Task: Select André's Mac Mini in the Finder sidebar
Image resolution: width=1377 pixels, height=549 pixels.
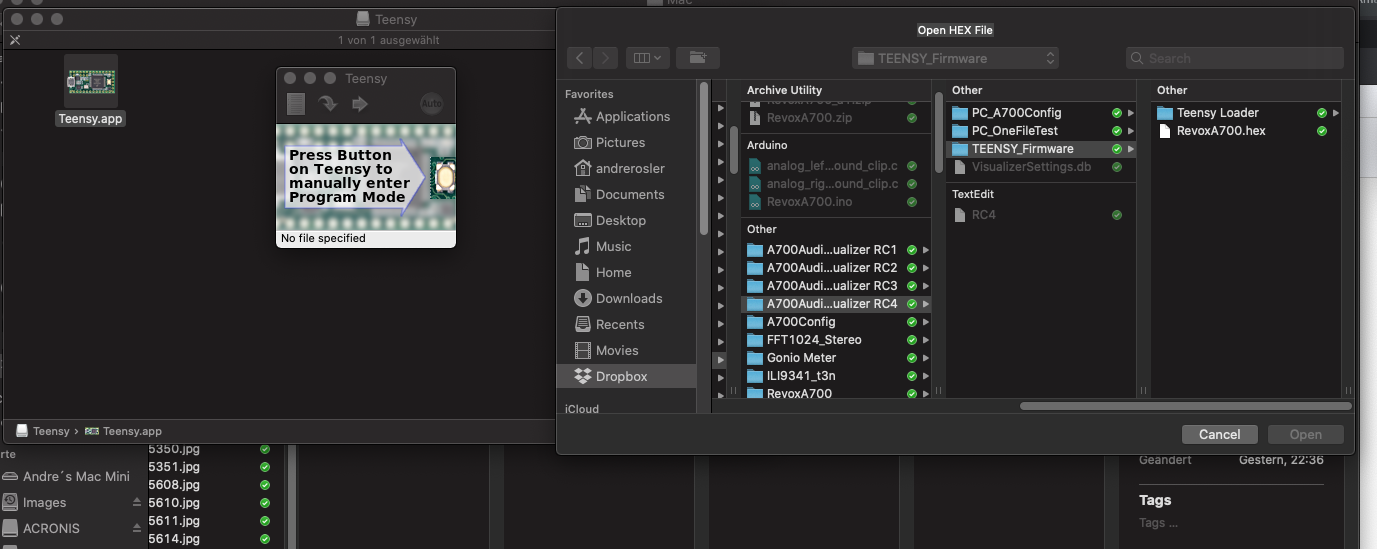Action: pyautogui.click(x=66, y=476)
